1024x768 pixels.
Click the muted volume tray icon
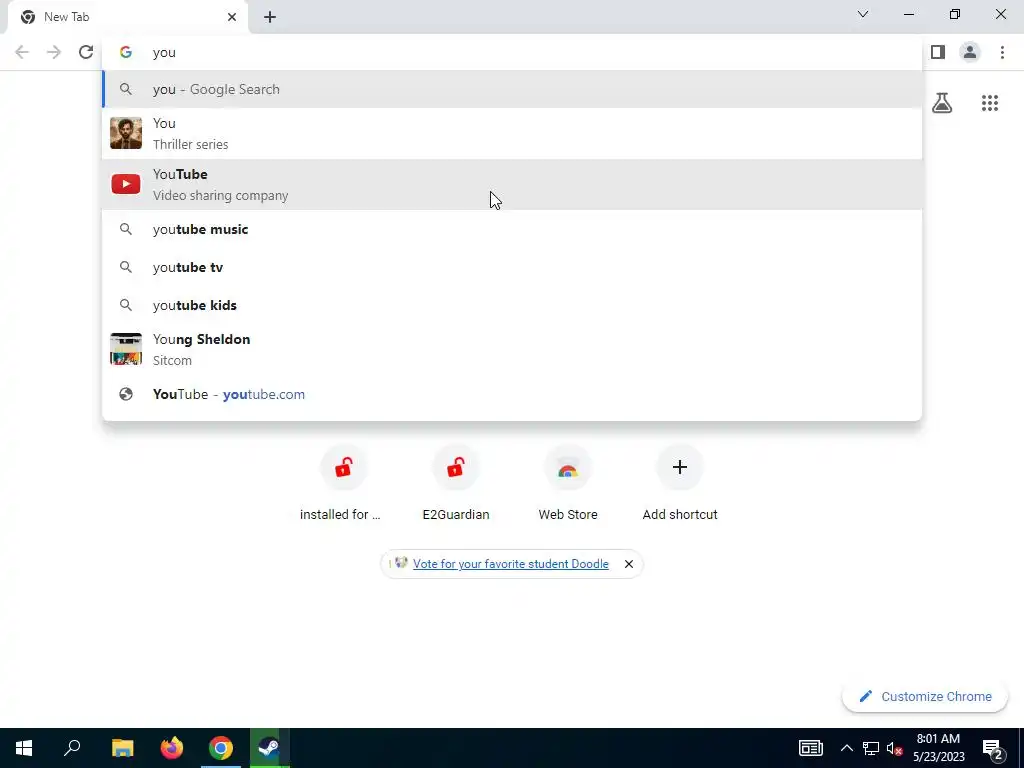pos(894,748)
